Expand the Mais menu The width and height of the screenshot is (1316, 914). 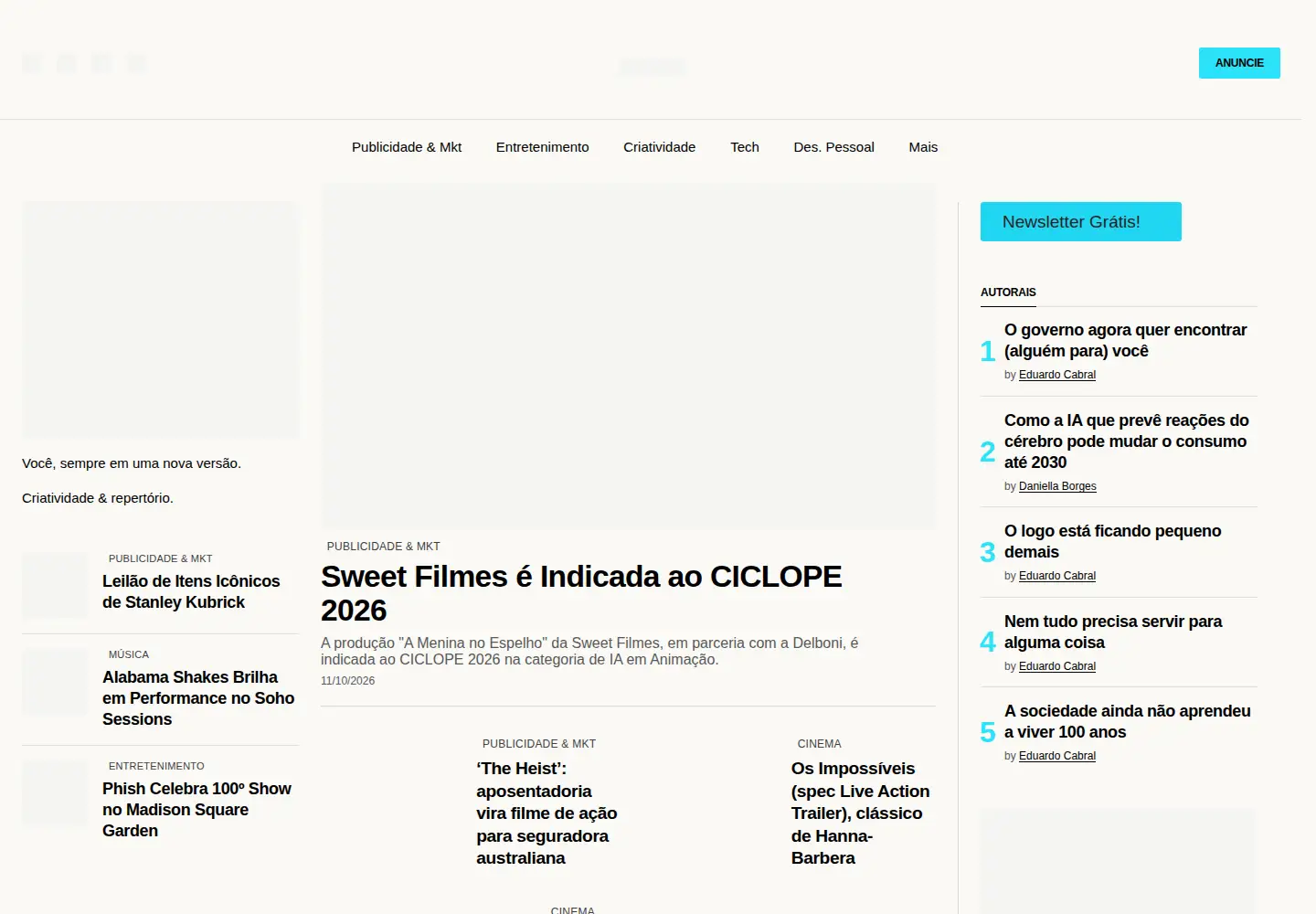pos(923,147)
